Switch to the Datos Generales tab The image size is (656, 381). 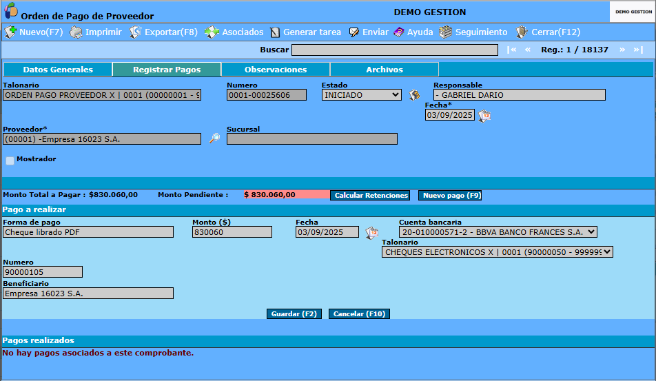[x=58, y=69]
